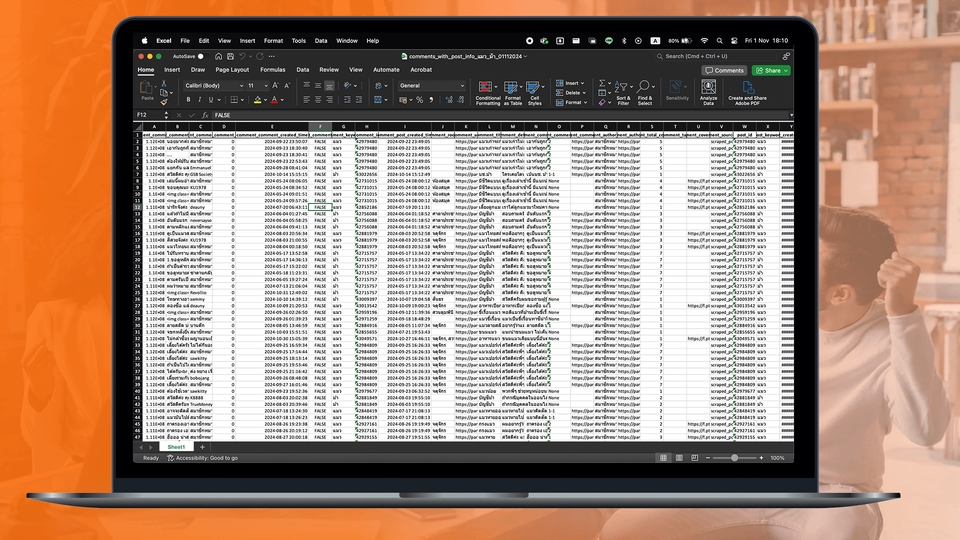Click the Sort & Filter button

(x=622, y=93)
